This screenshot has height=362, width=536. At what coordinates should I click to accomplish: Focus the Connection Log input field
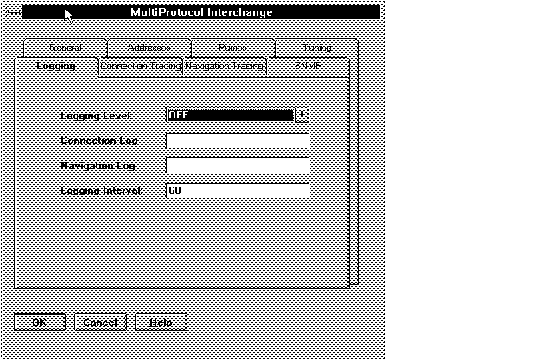tap(238, 141)
